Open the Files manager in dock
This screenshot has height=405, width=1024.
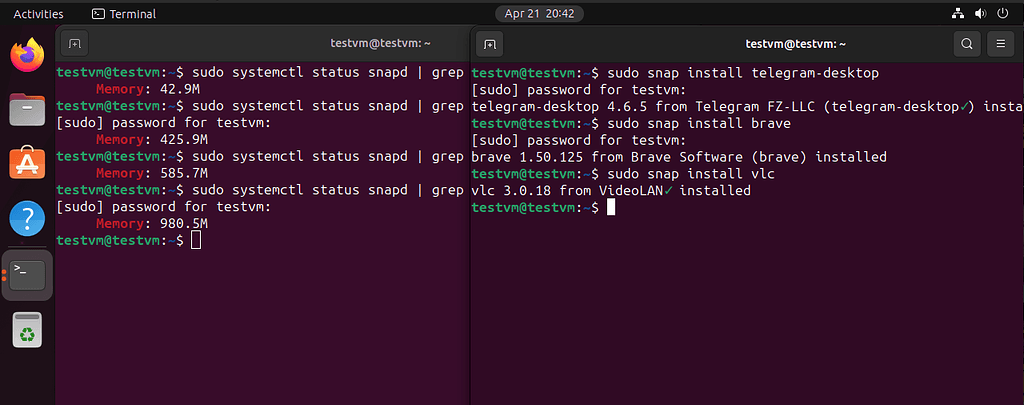tap(27, 109)
